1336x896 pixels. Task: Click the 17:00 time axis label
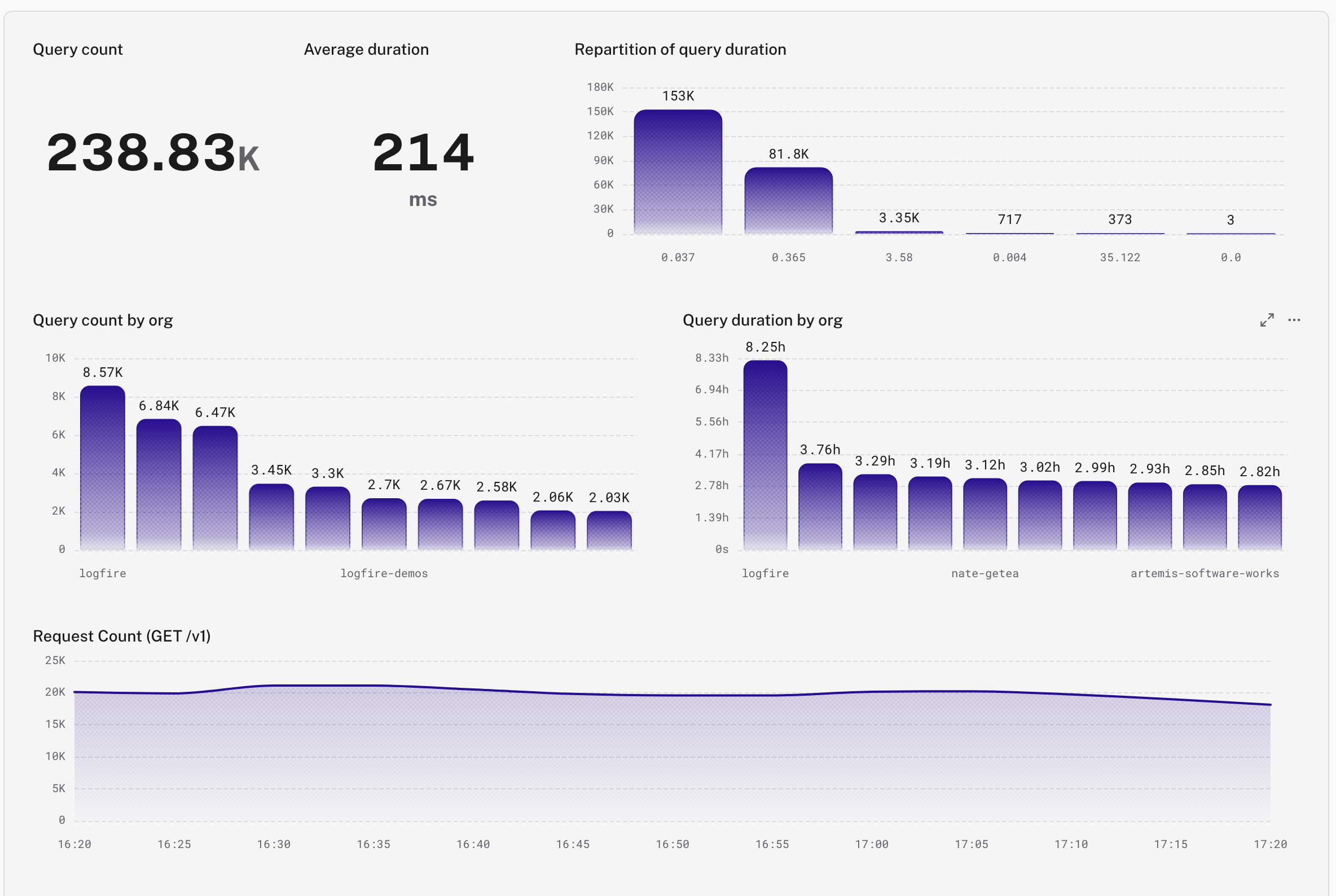coord(872,844)
